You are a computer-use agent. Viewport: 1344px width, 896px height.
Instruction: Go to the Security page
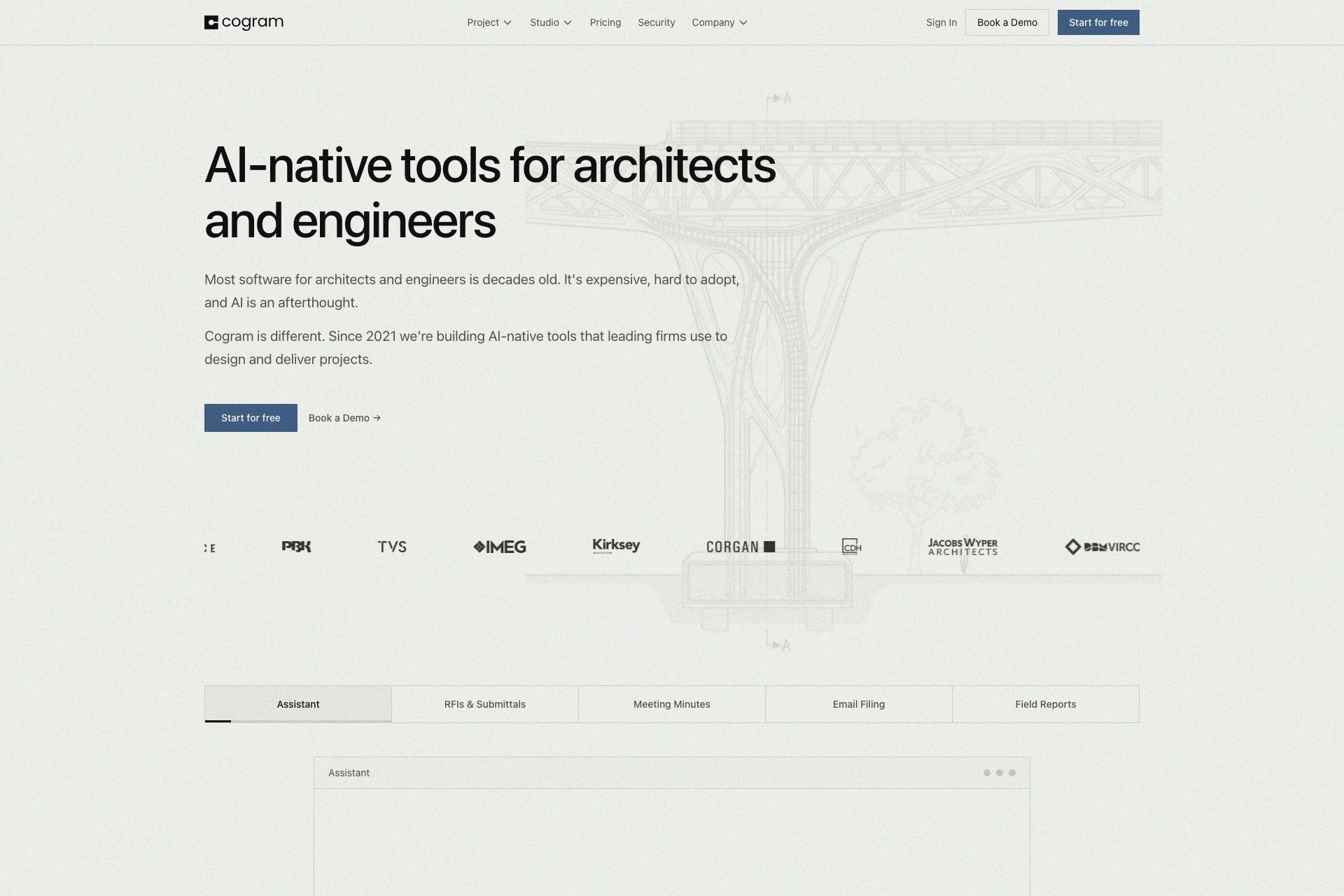(x=656, y=22)
